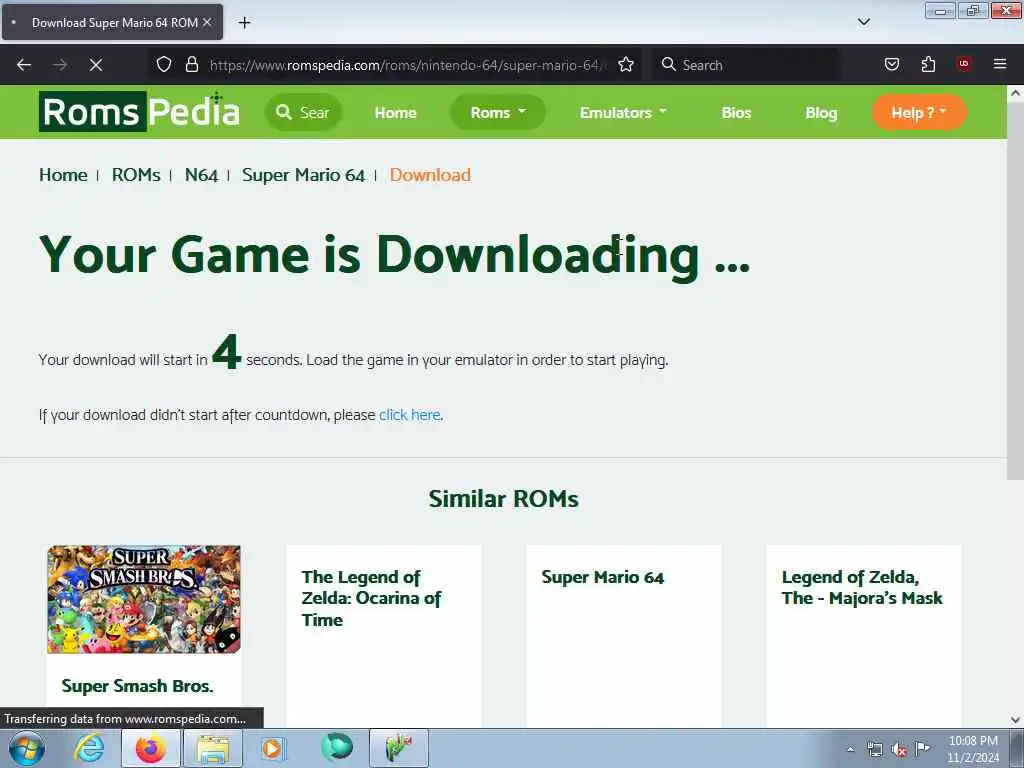Launch Windows Media Player from taskbar

(x=273, y=748)
